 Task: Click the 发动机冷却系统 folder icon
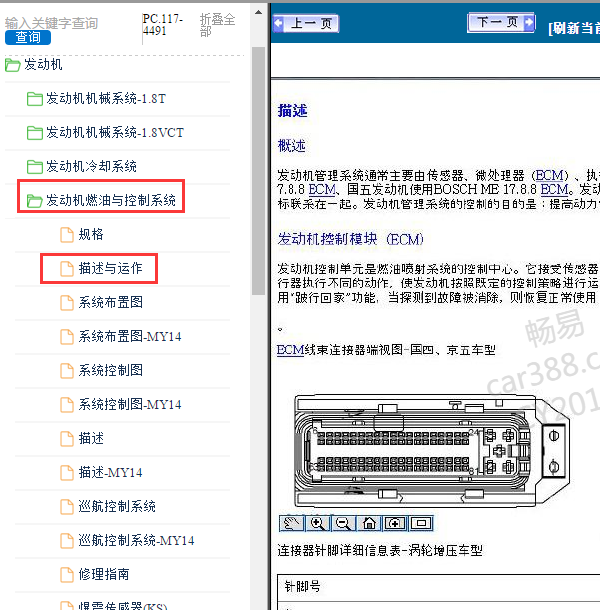pyautogui.click(x=35, y=167)
